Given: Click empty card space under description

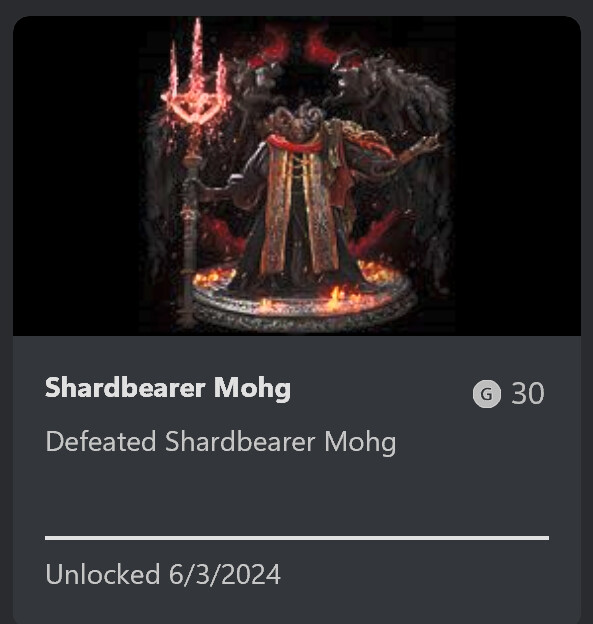Looking at the screenshot, I should pyautogui.click(x=297, y=495).
